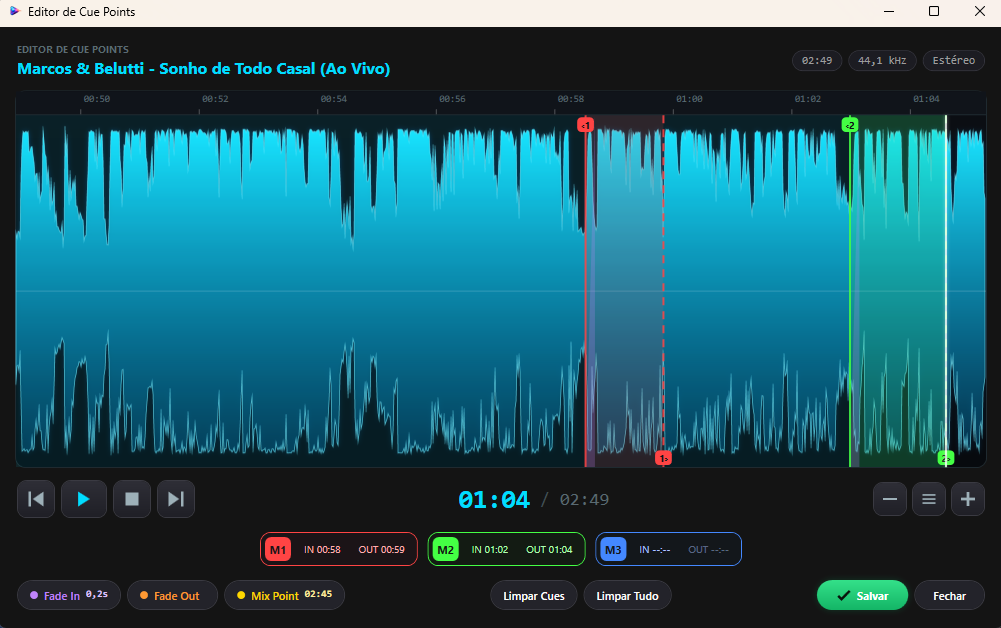Select the red cue 1 start marker

pyautogui.click(x=585, y=125)
